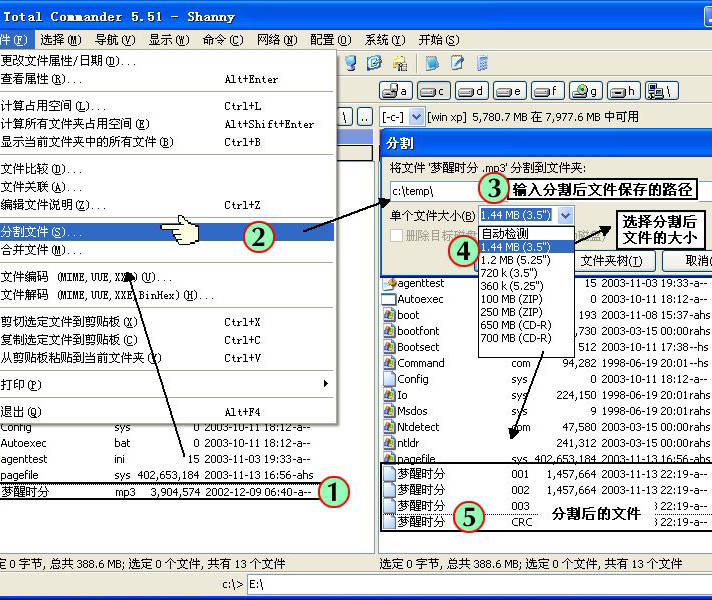Click the c:\temp\ target path field
Viewport: 712px width, 600px height.
click(x=432, y=189)
